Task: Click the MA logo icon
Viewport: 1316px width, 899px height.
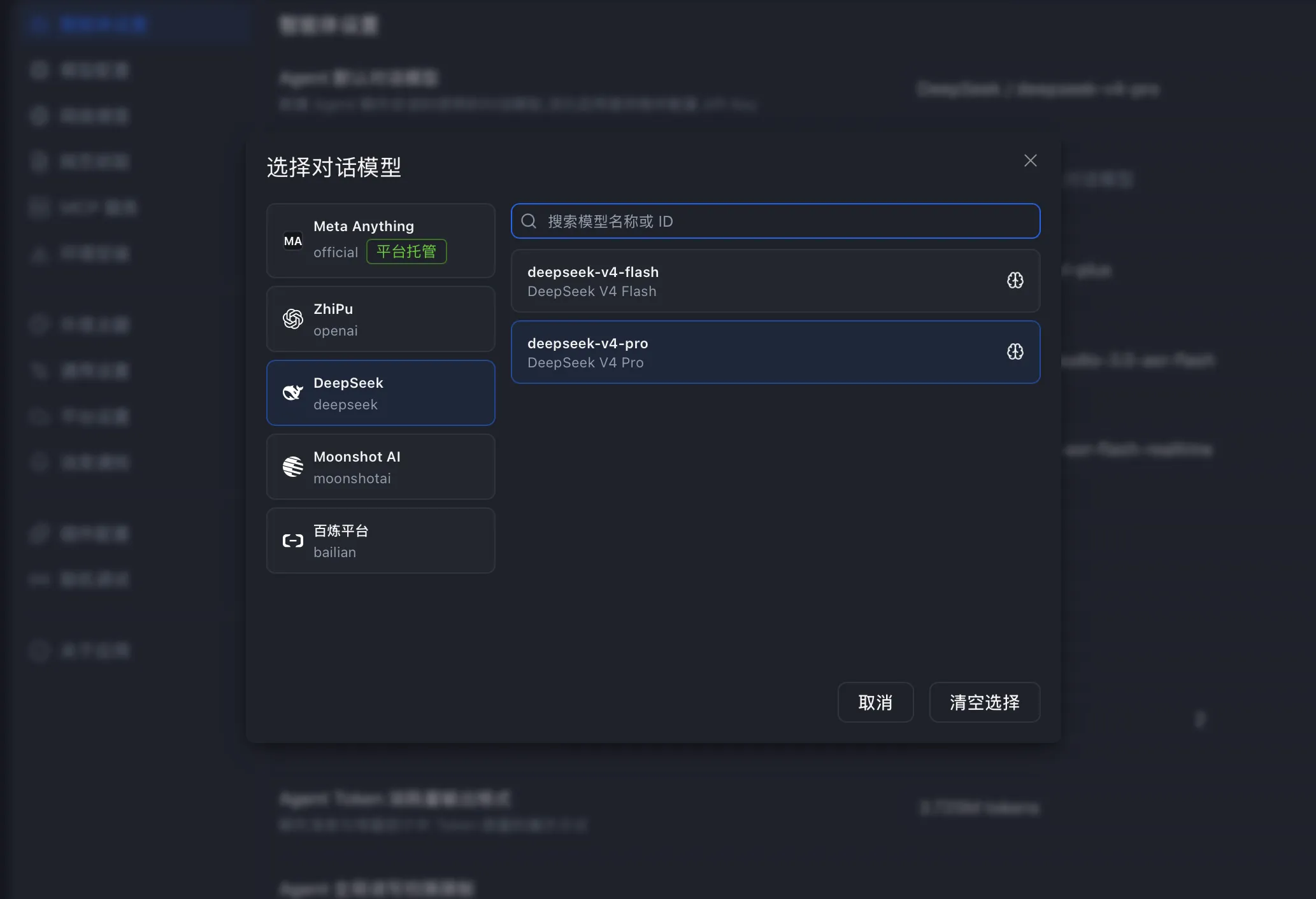Action: 293,241
